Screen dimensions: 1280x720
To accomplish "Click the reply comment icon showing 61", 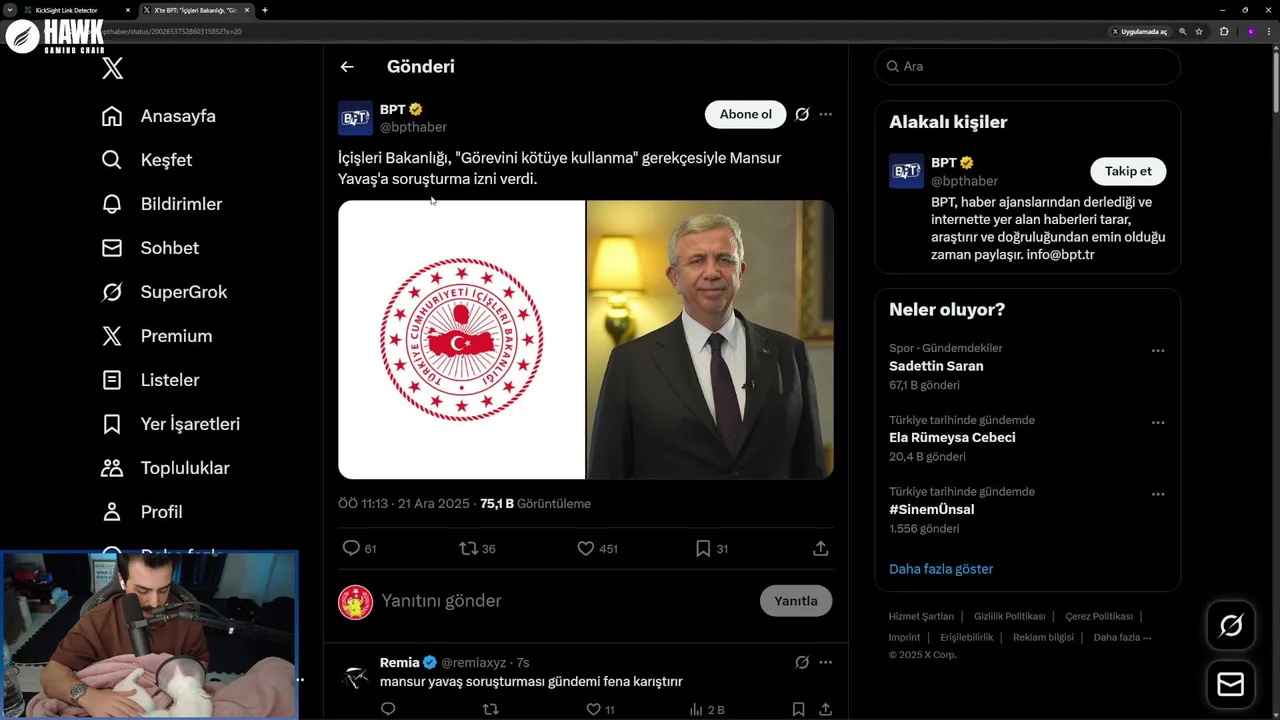I will click(x=351, y=548).
